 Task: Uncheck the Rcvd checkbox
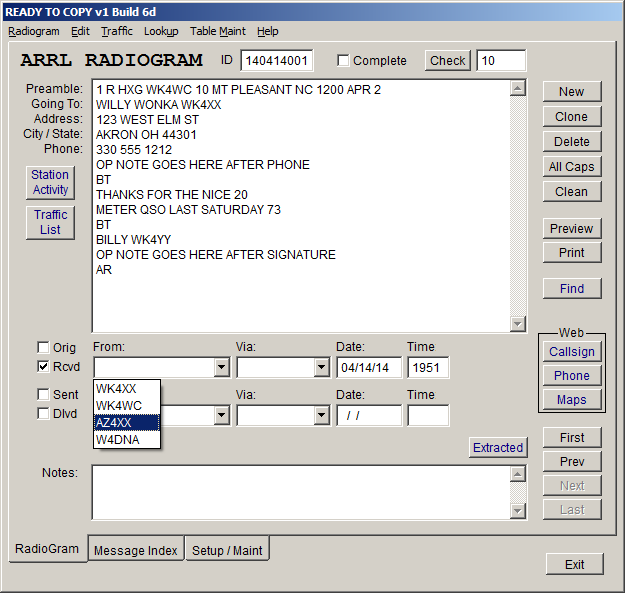tap(43, 366)
